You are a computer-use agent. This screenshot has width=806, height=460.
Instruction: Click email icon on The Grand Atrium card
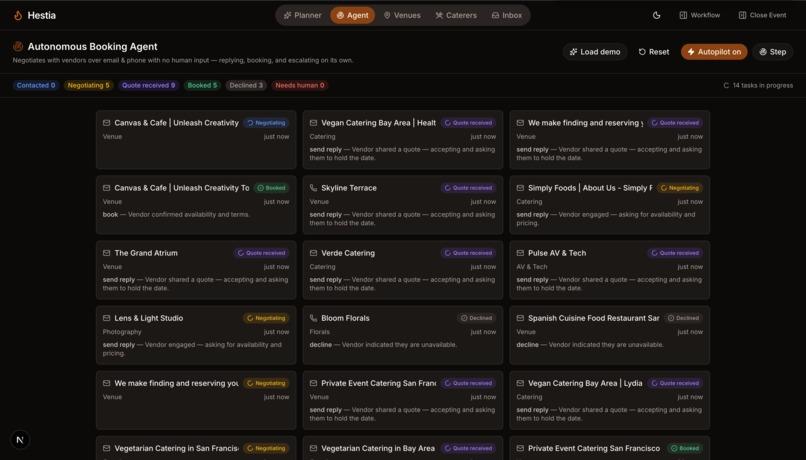(x=106, y=253)
